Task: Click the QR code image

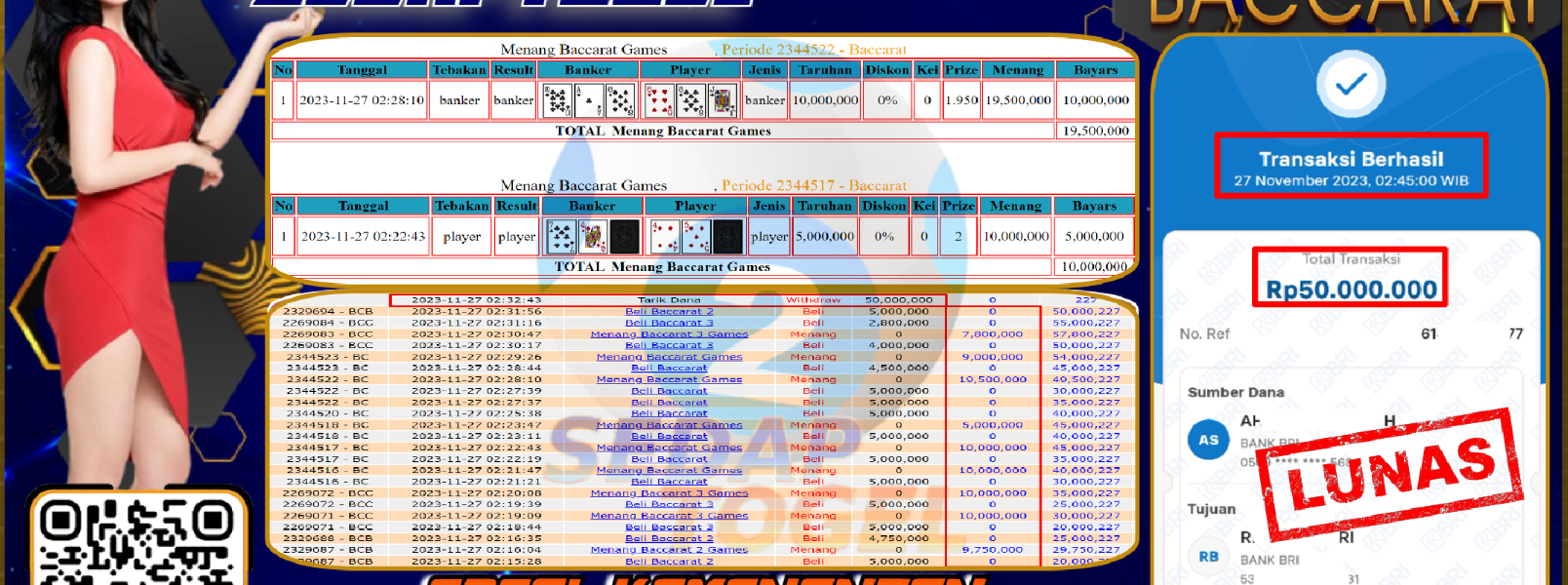Action: click(x=136, y=542)
